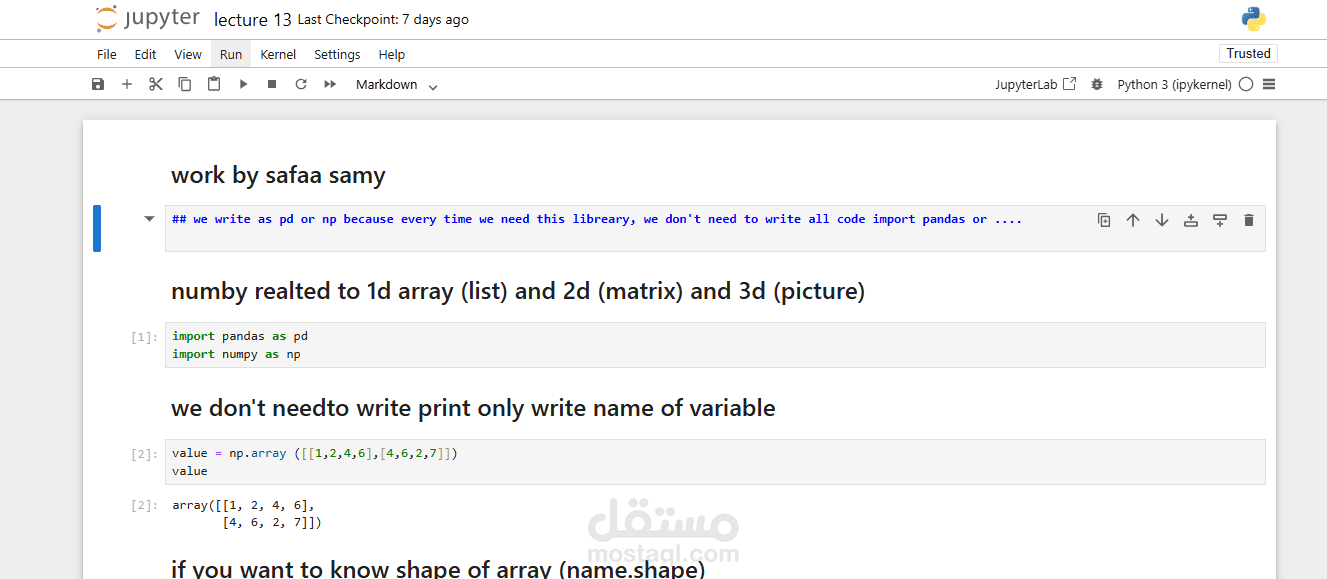This screenshot has height=579, width=1327.
Task: Insert a new cell below with plus icon
Action: 127,85
